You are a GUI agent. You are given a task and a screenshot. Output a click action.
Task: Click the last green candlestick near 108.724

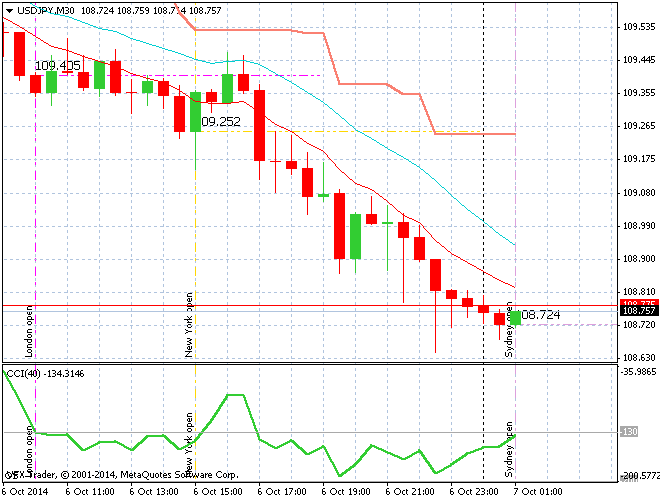click(x=514, y=318)
